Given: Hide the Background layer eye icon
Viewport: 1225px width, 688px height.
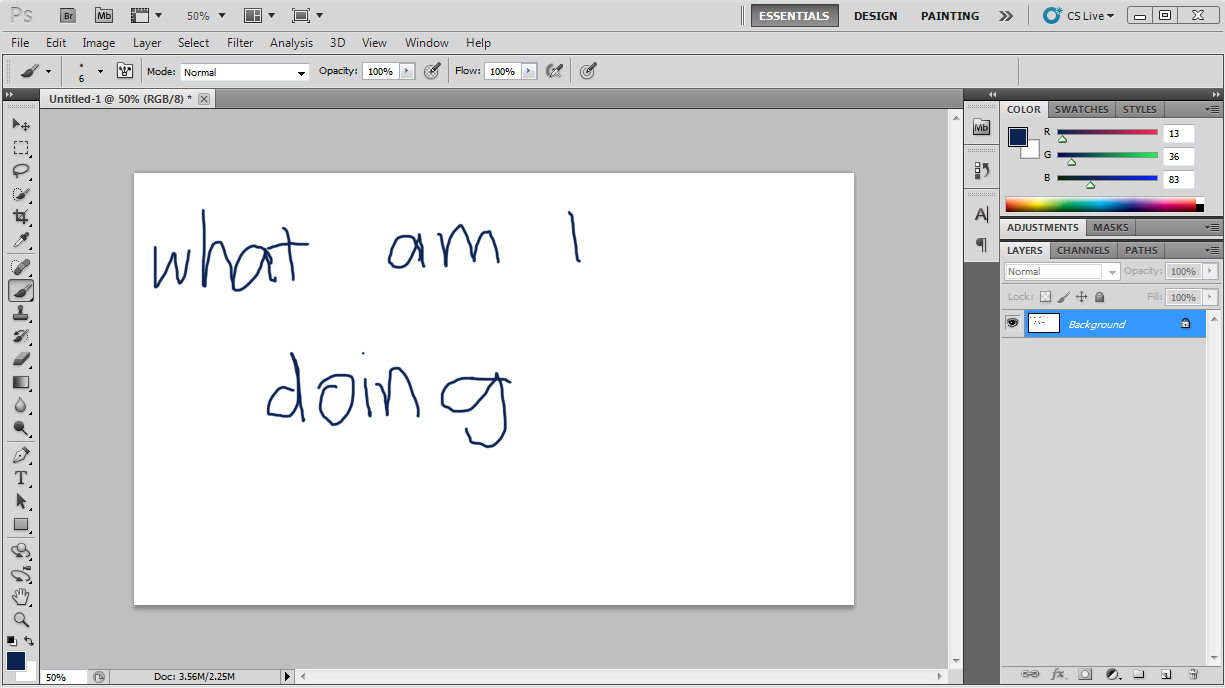Looking at the screenshot, I should pos(1012,324).
